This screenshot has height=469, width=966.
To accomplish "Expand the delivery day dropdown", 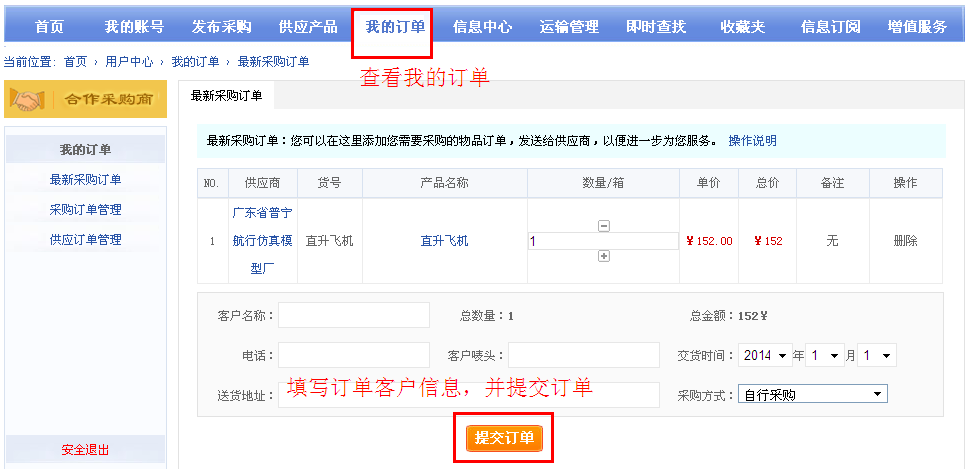I will pos(877,356).
